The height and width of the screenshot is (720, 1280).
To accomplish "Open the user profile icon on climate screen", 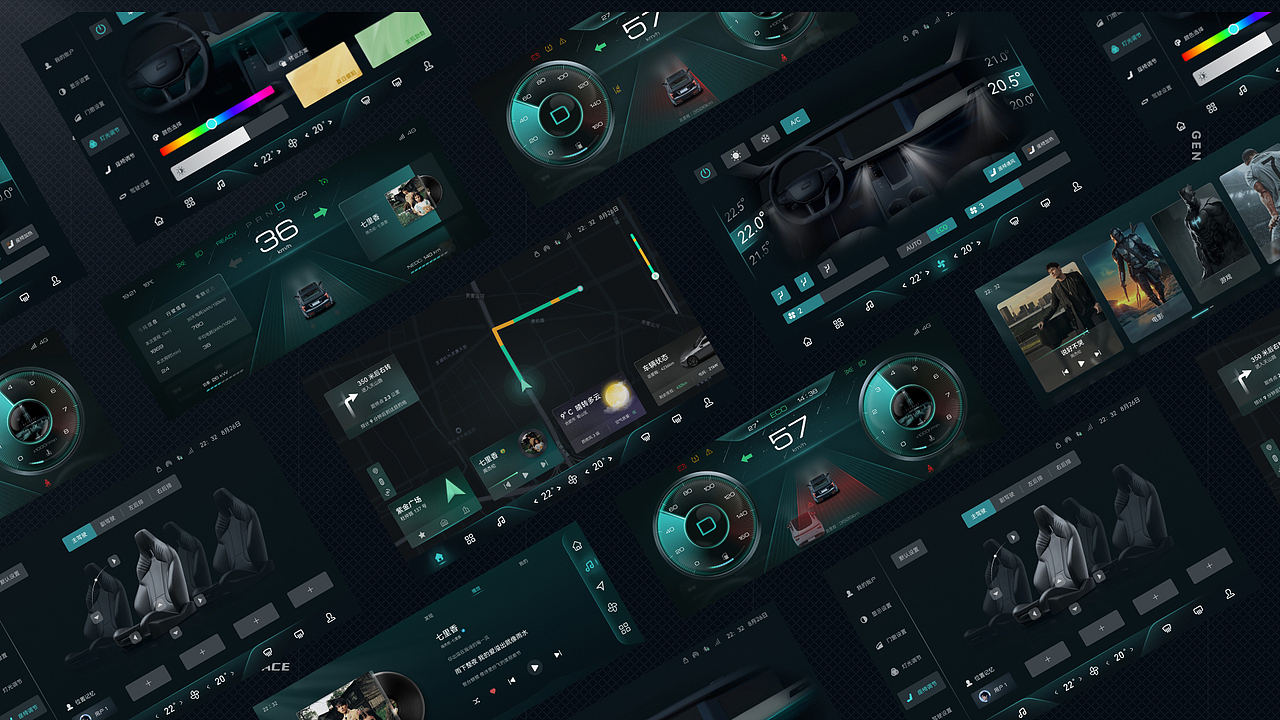I will pos(1076,186).
